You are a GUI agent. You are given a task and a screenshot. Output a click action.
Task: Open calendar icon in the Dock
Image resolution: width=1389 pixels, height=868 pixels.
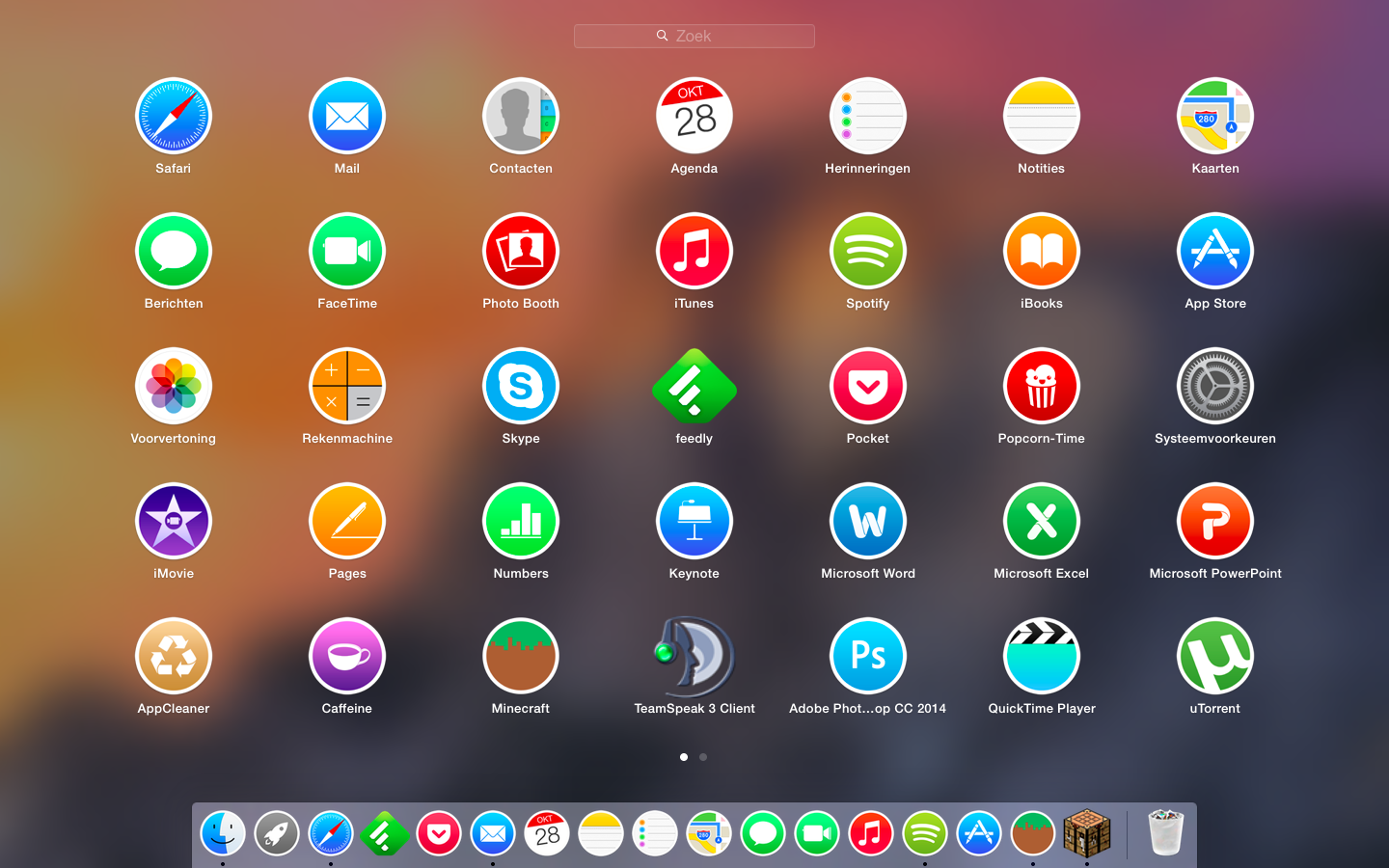[x=547, y=833]
